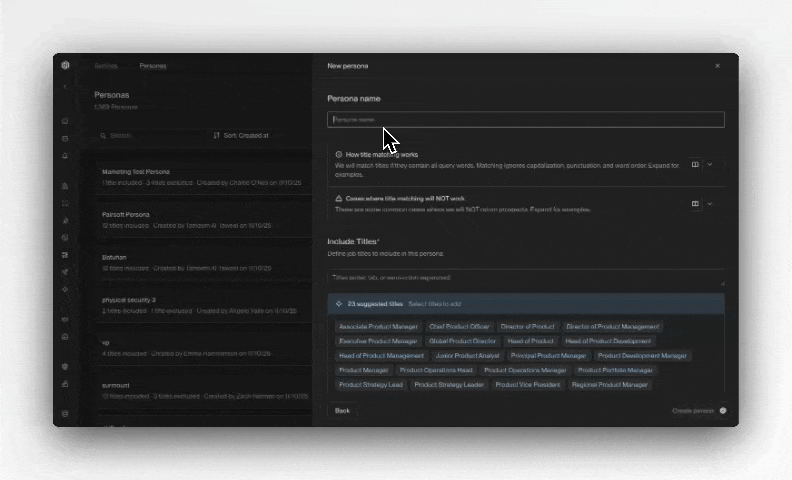The height and width of the screenshot is (480, 792).
Task: Add Chief Product Officer suggested title
Action: coord(459,327)
